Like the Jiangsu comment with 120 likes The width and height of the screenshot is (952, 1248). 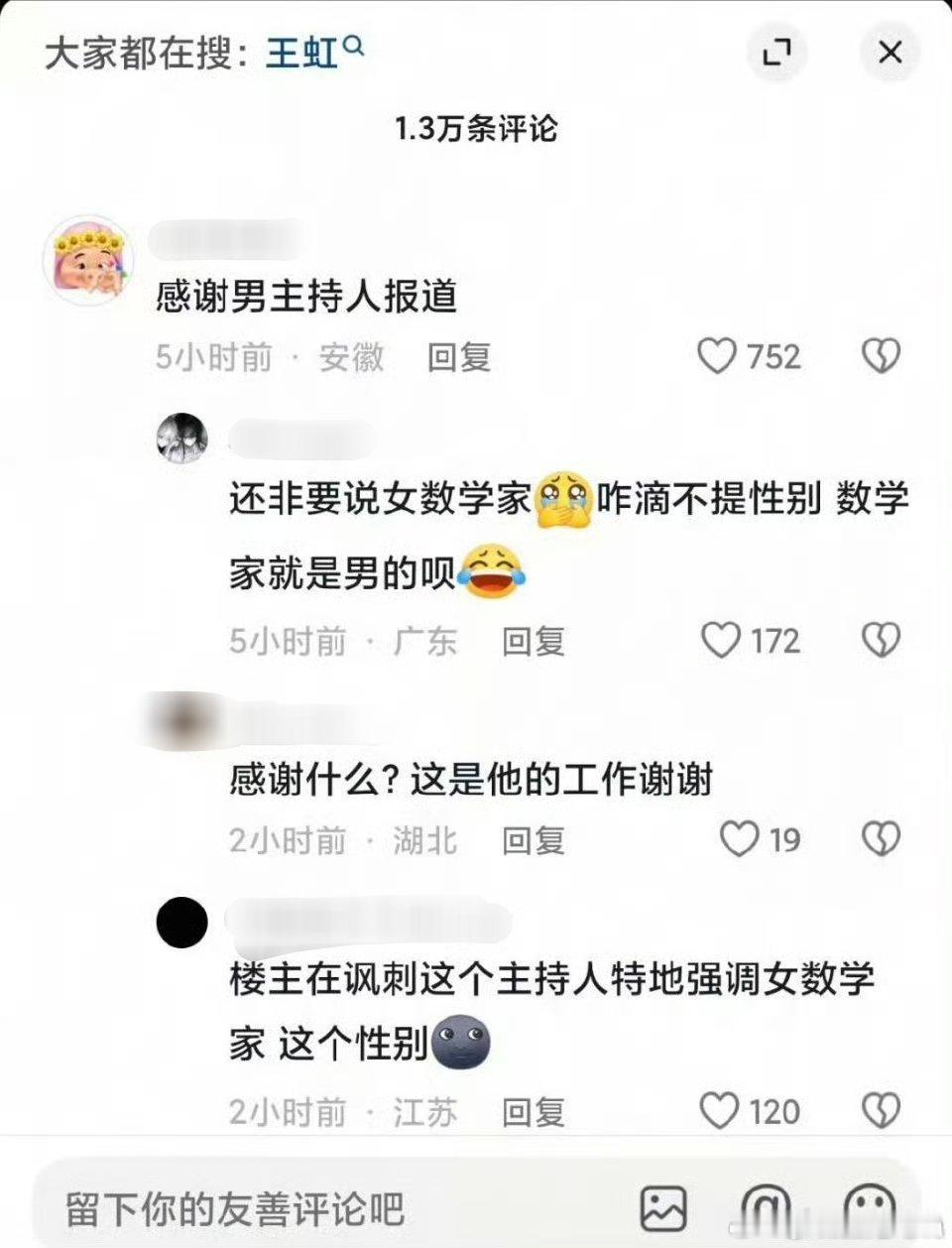720,1110
